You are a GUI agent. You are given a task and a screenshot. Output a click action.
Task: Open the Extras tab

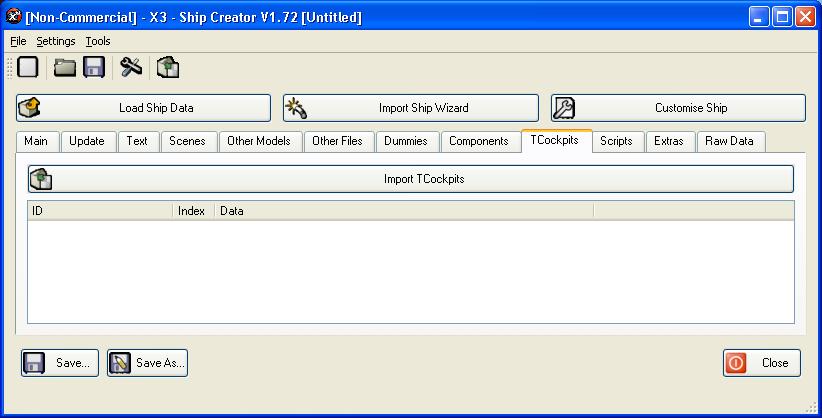[x=669, y=141]
